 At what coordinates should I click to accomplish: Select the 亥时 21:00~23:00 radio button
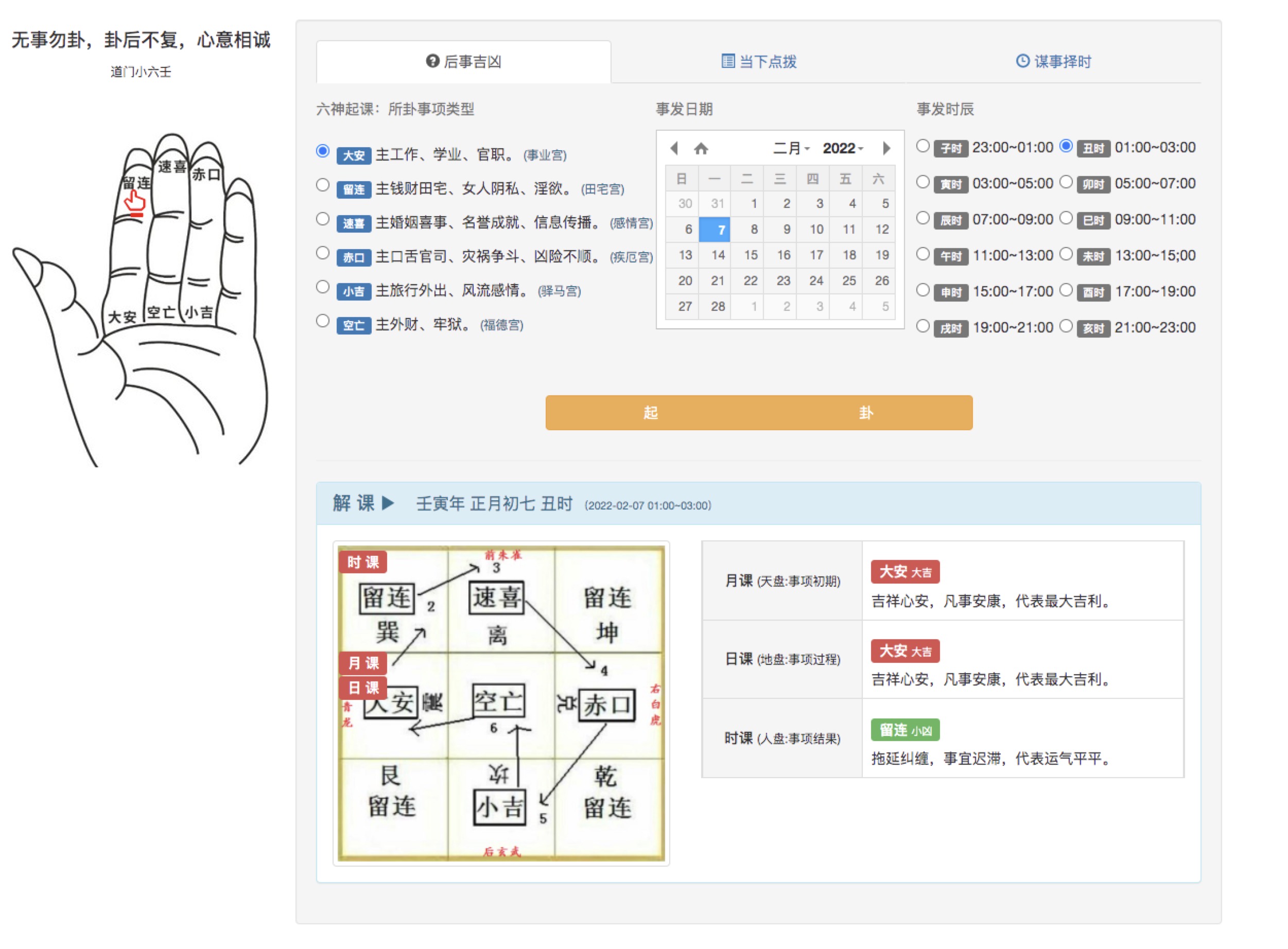(x=1066, y=326)
